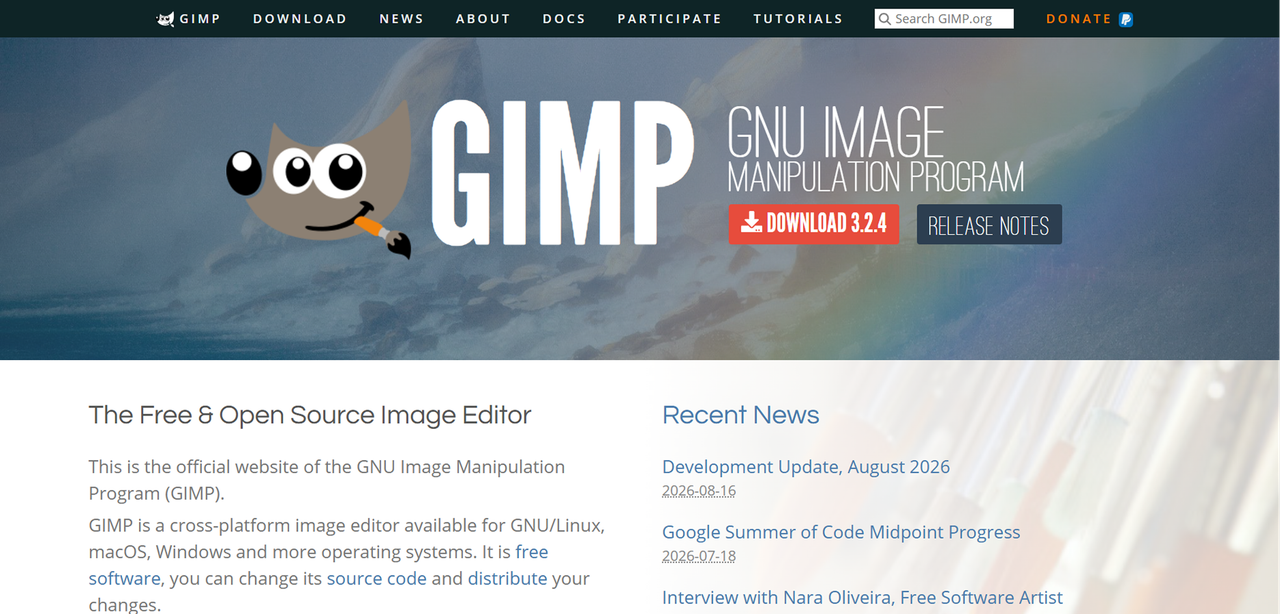
Task: Click the GIMP home link in navbar
Action: (x=189, y=19)
